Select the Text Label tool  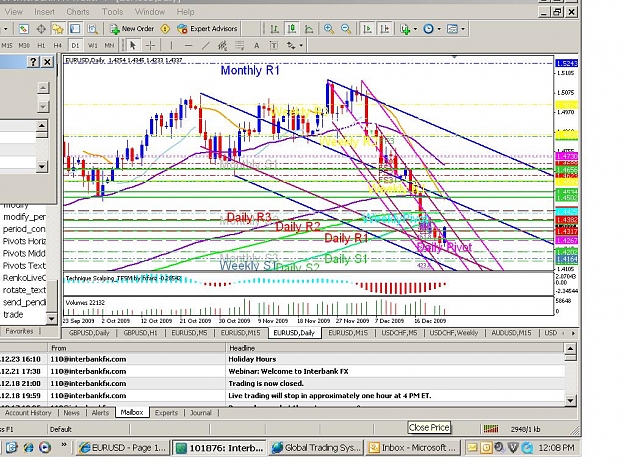click(274, 45)
